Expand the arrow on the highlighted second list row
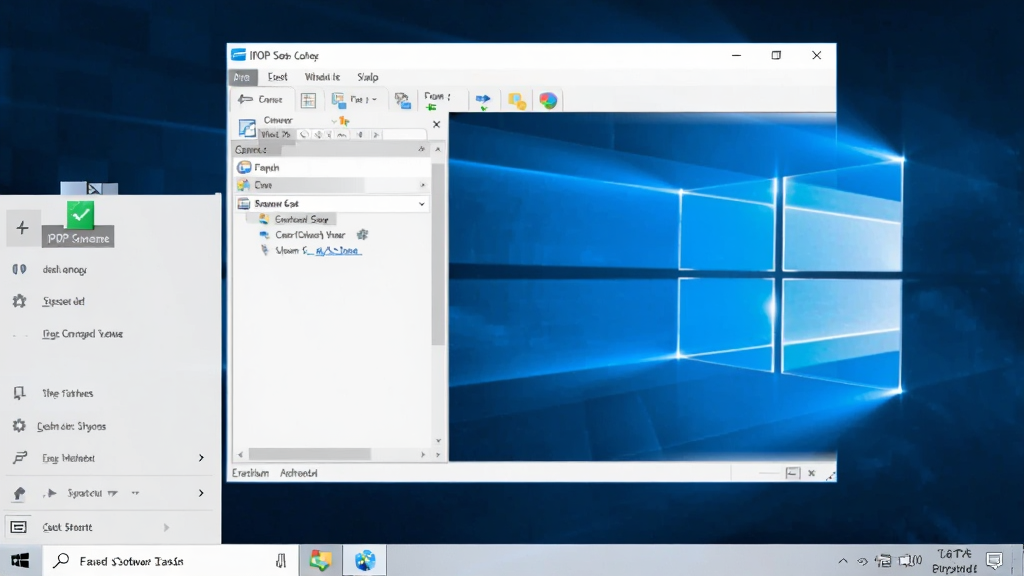 click(x=423, y=185)
